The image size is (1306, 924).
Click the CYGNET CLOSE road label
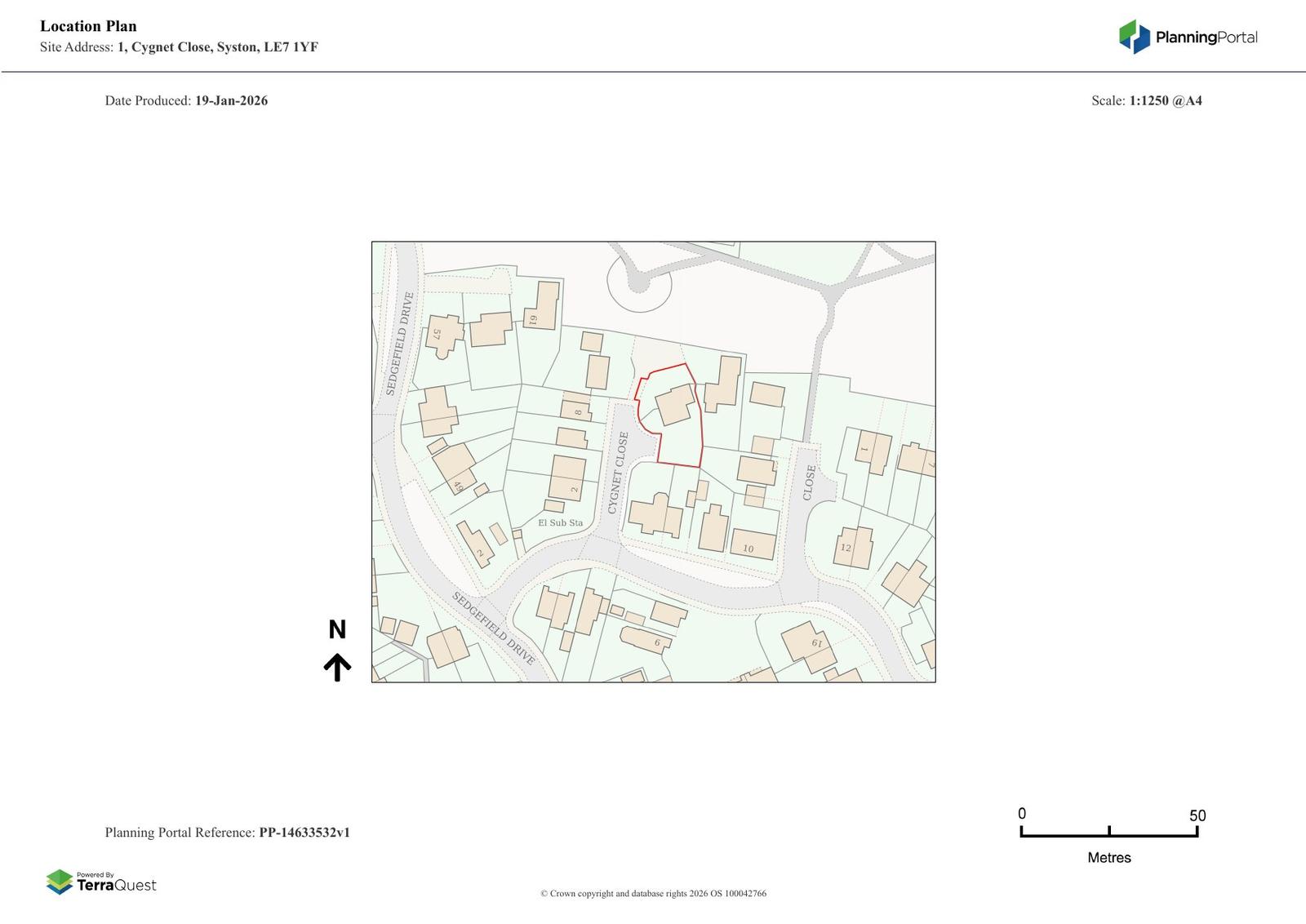[x=618, y=473]
